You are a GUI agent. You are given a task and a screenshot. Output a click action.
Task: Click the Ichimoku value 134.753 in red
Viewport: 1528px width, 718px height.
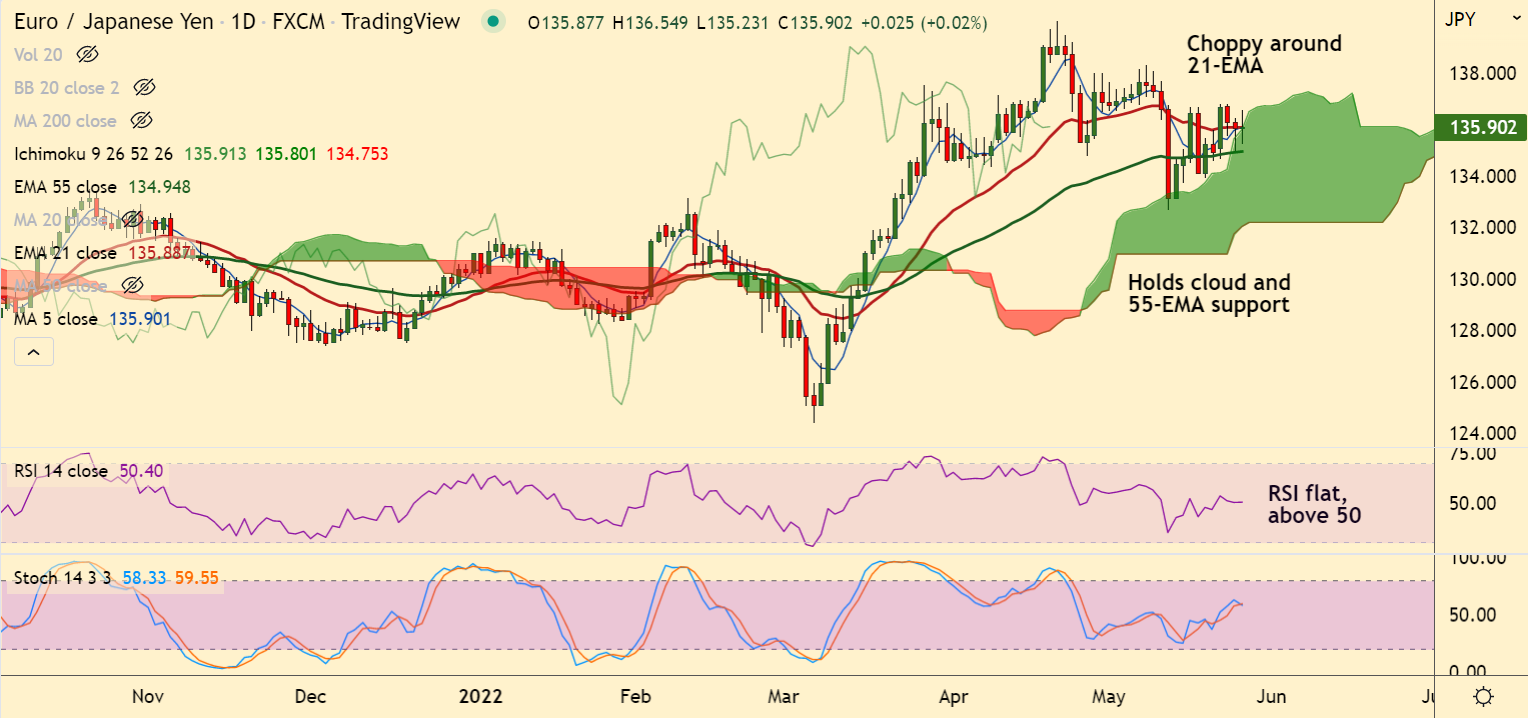[x=357, y=153]
